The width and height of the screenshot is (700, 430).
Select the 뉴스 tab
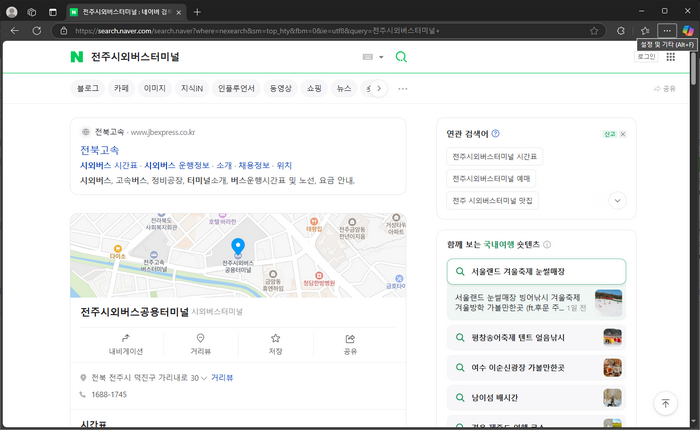tap(344, 88)
